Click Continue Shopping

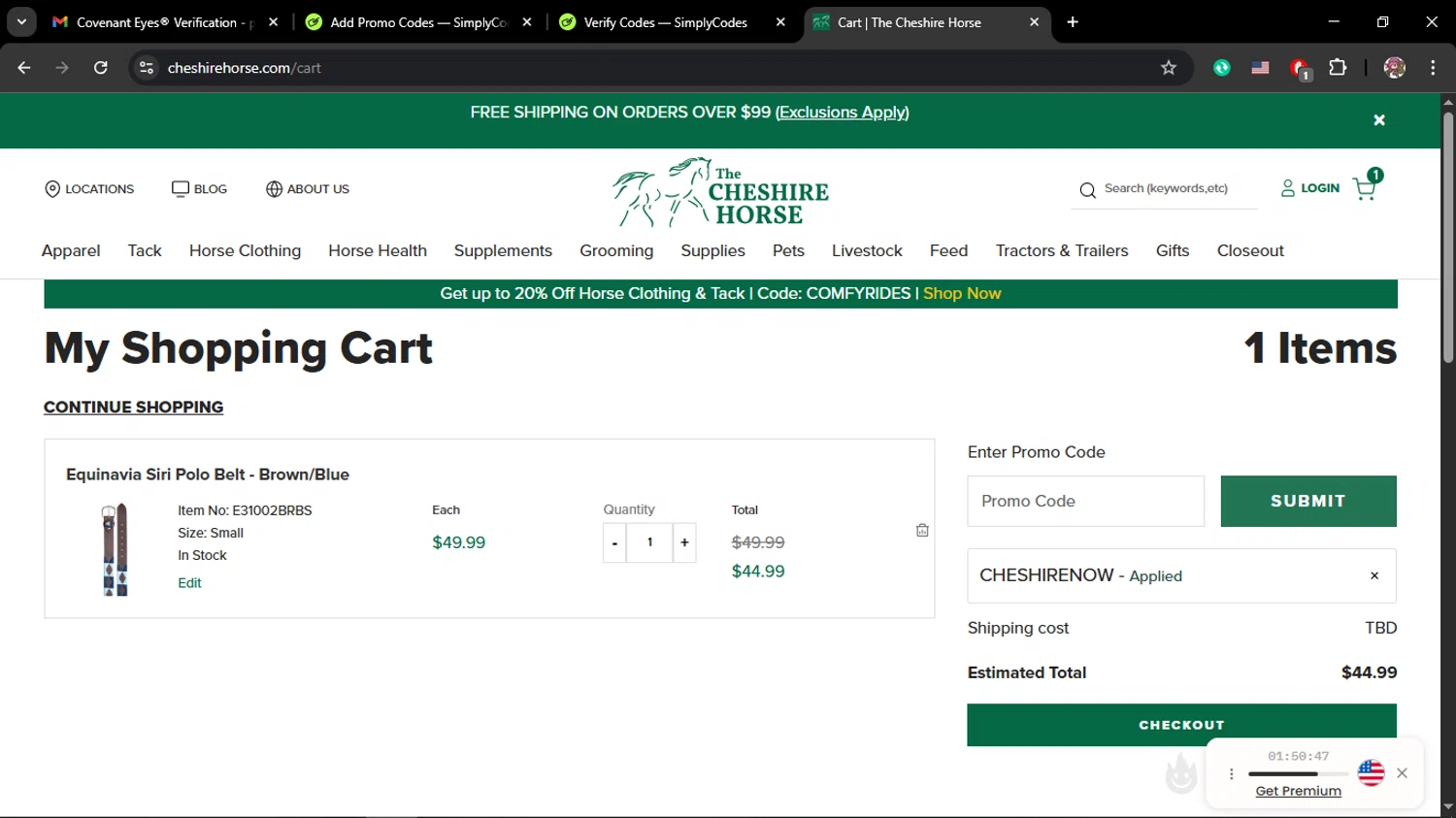tap(133, 408)
